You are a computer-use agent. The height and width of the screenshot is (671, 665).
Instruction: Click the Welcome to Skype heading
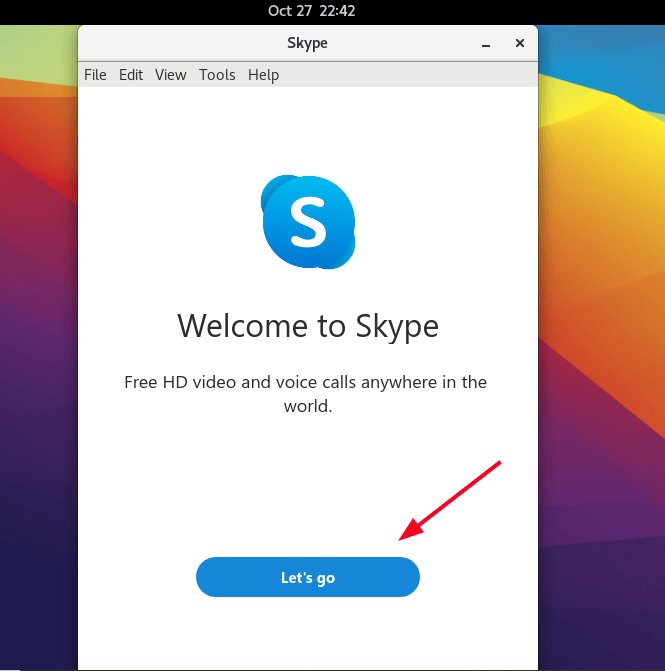[x=307, y=326]
